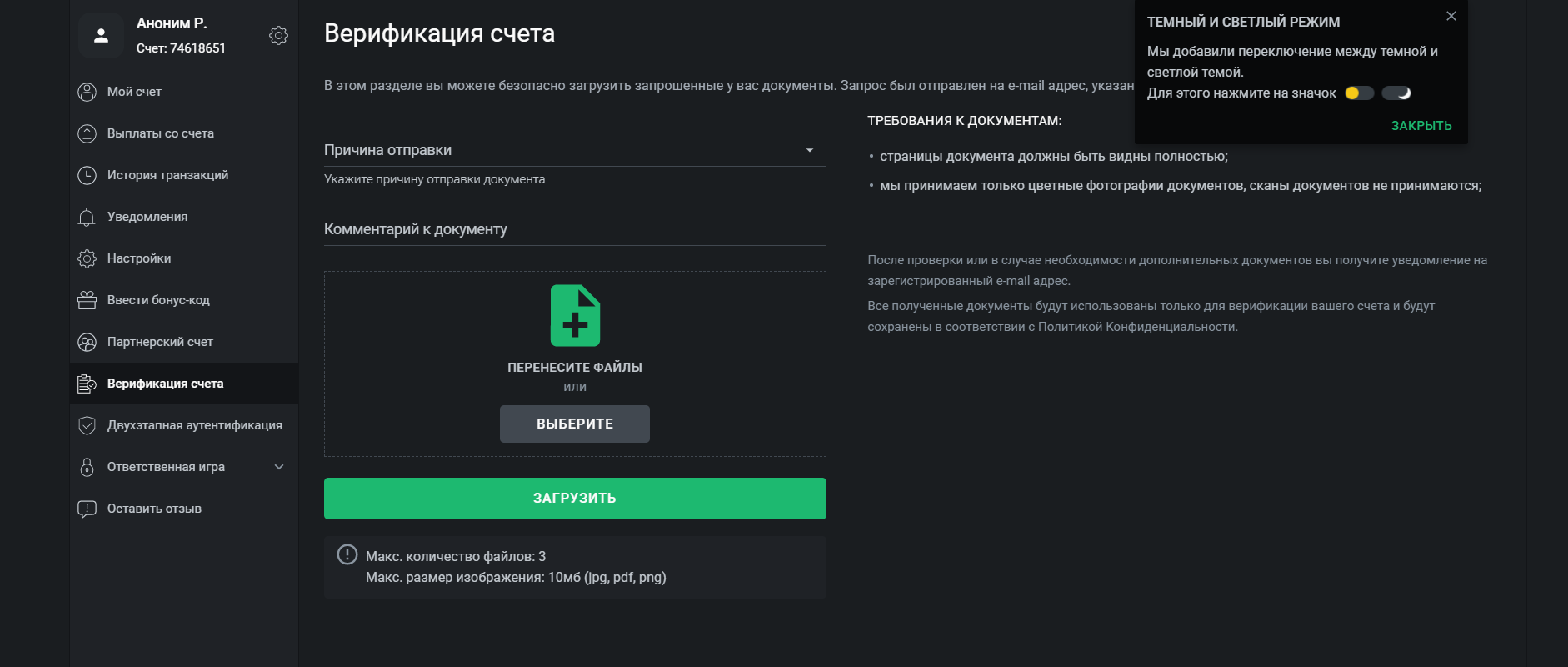Viewport: 1568px width, 667px height.
Task: Click the settings gear next to account name
Action: point(278,35)
